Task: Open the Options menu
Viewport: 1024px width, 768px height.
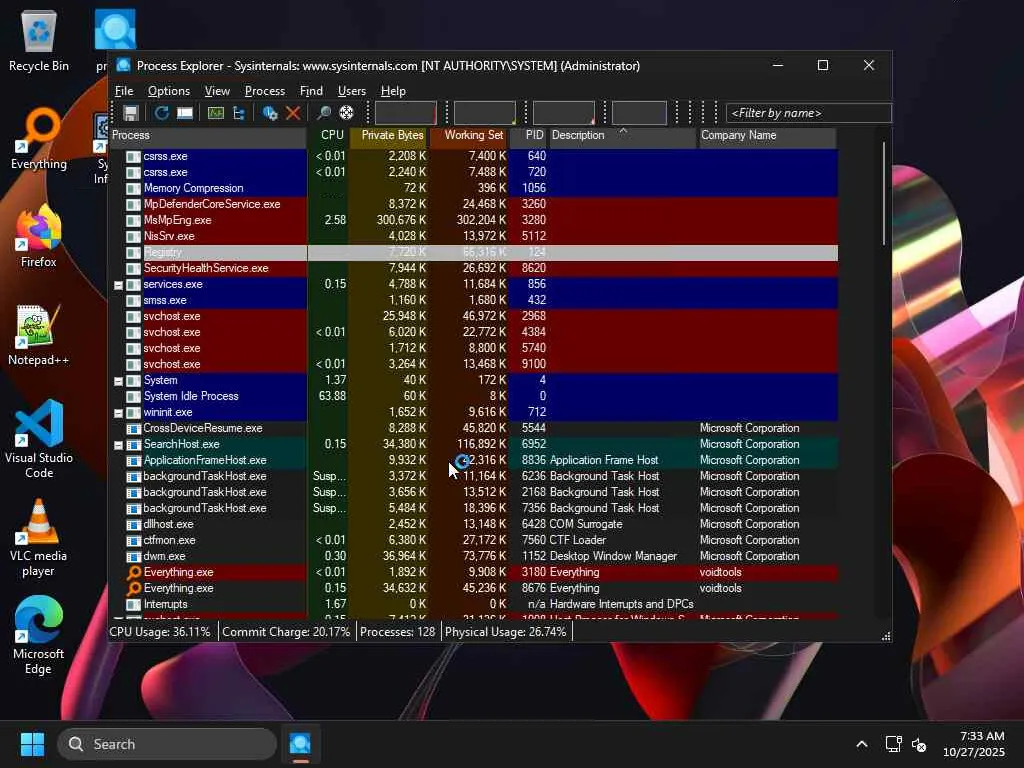Action: (168, 91)
